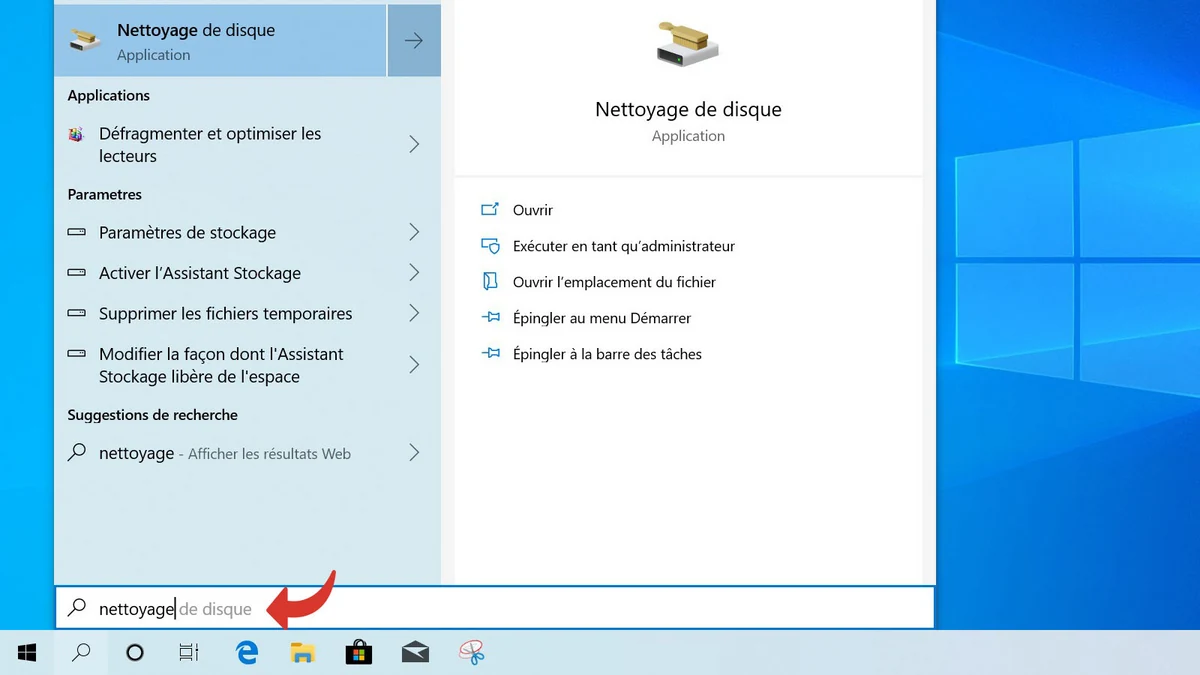This screenshot has height=675, width=1200.
Task: Open the Start menu
Action: coord(26,651)
